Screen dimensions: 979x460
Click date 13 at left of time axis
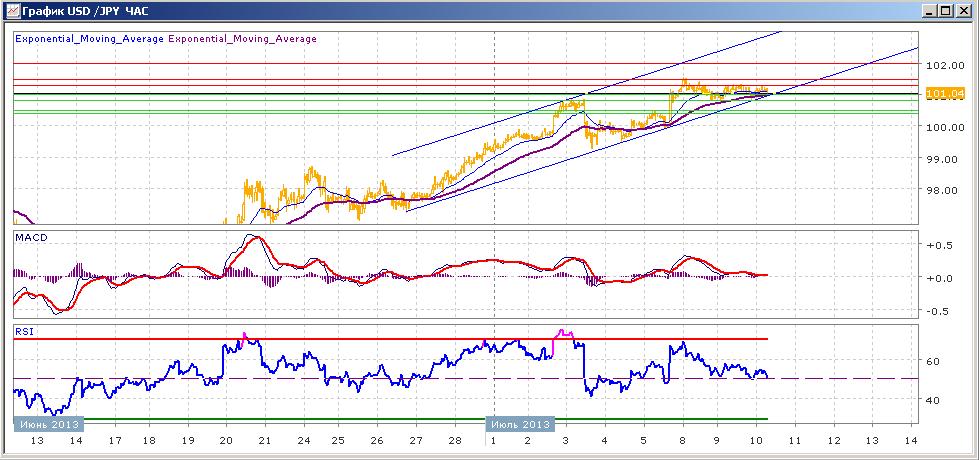(37, 441)
